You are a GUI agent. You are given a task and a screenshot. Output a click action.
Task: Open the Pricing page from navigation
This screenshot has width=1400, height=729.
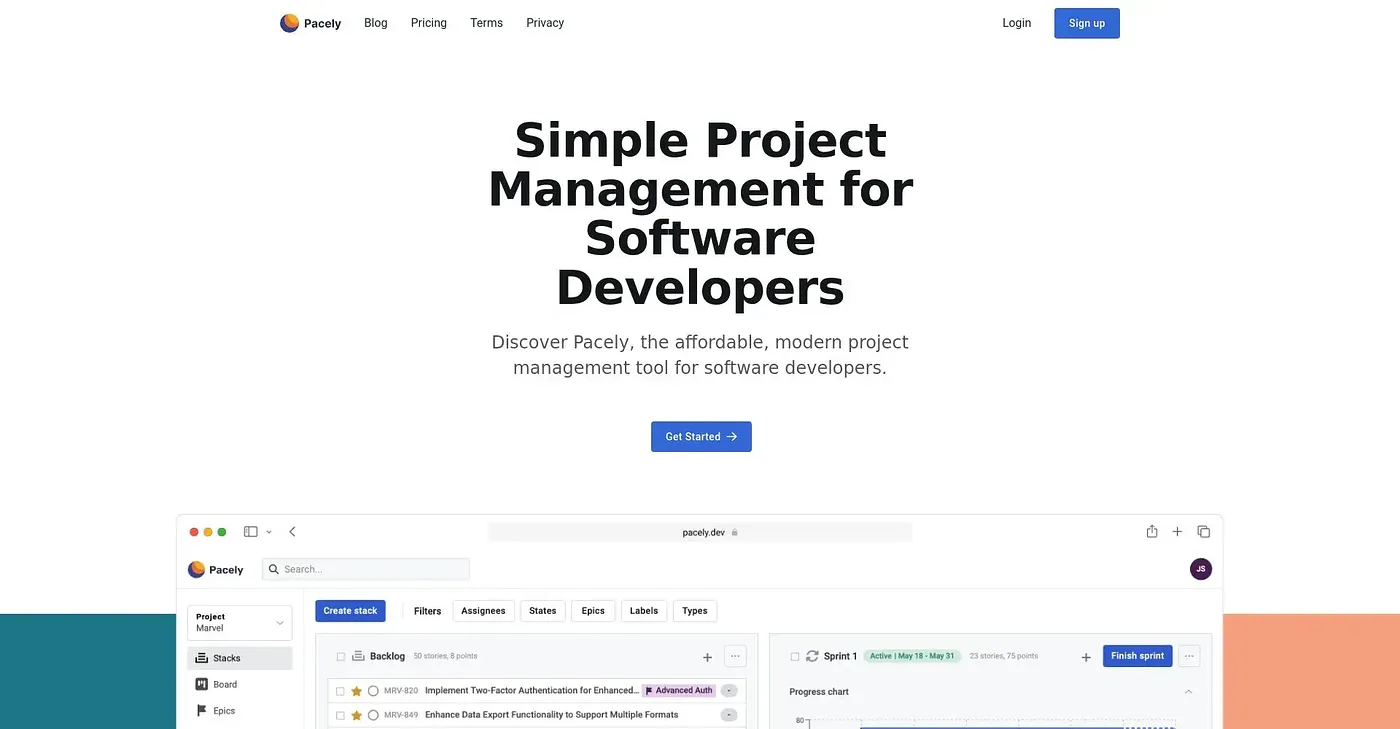(x=429, y=23)
